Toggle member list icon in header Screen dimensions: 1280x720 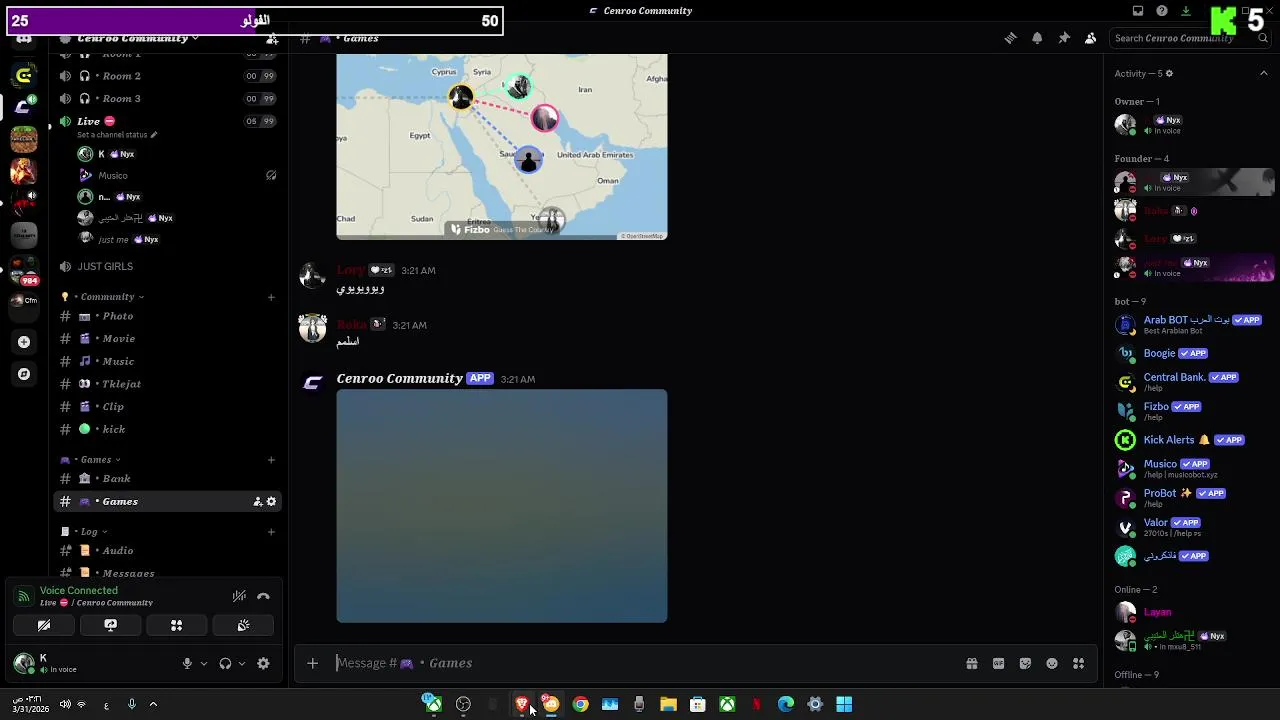(1090, 38)
